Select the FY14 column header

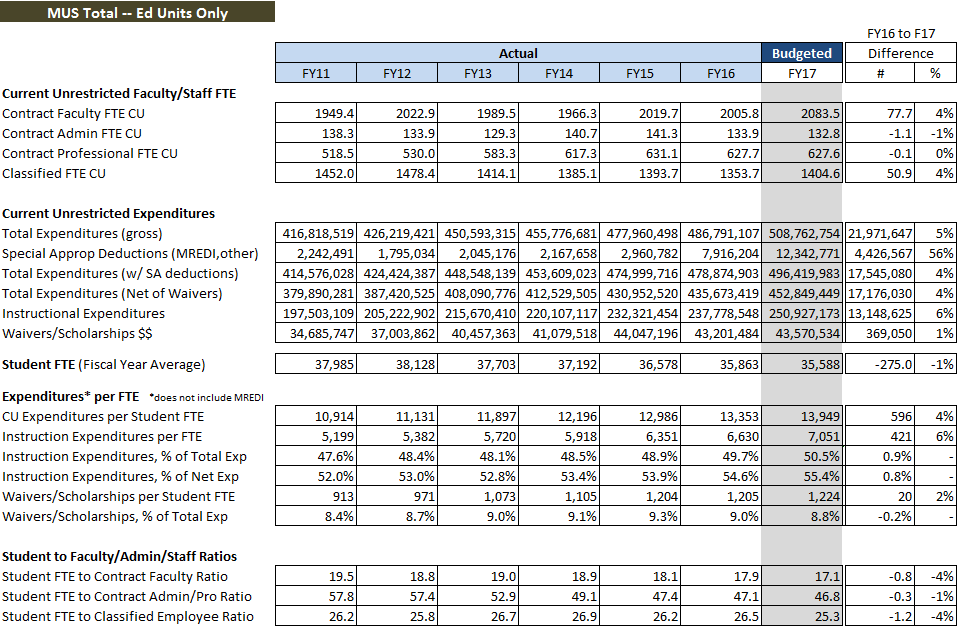pos(559,73)
